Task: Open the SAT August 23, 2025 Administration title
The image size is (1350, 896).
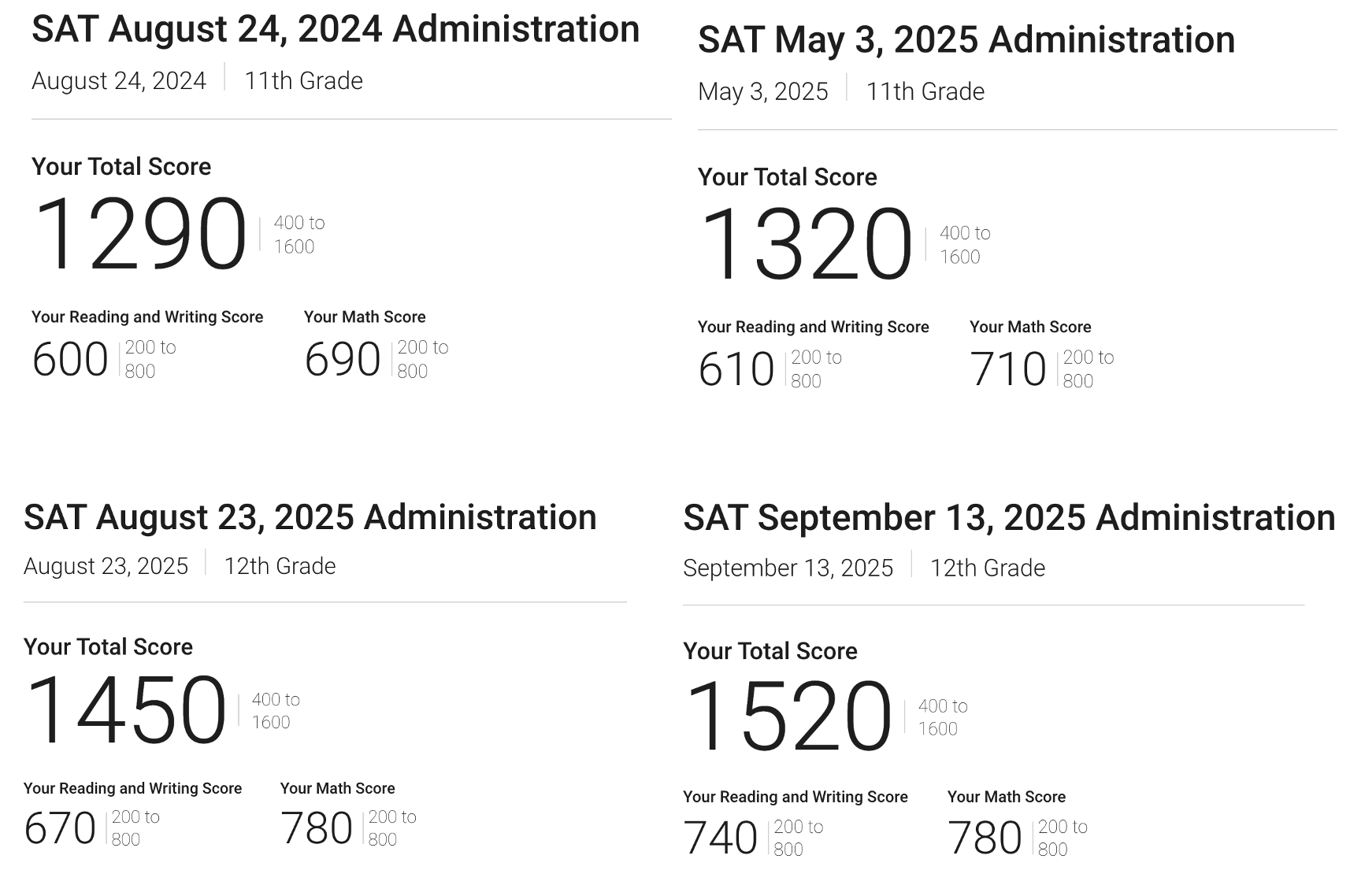Action: pyautogui.click(x=310, y=518)
